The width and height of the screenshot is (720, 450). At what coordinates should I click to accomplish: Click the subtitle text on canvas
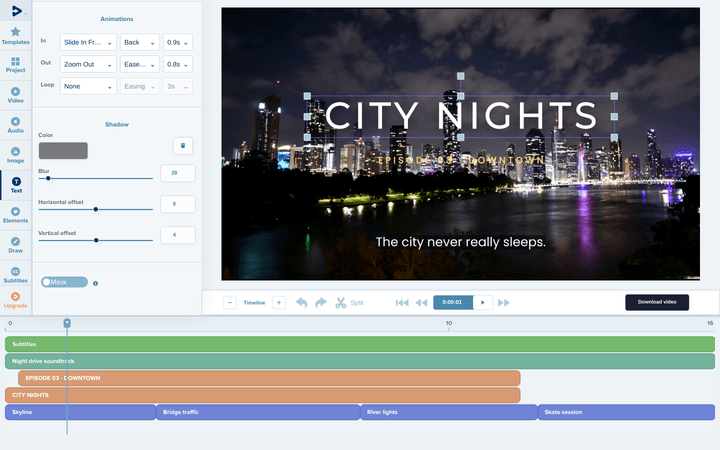(461, 242)
